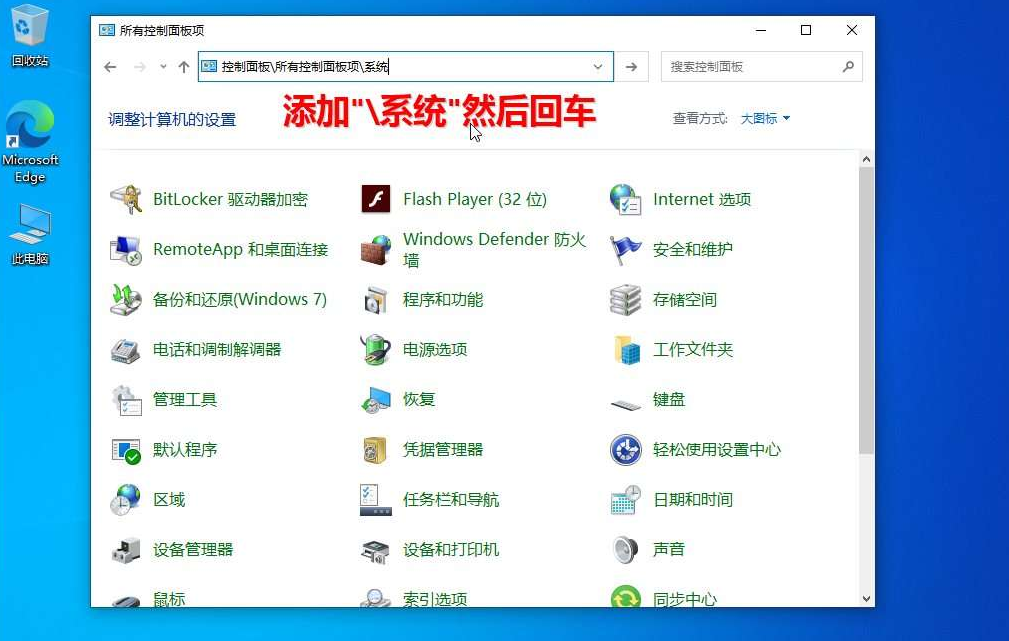Open 设备管理器 icon
The height and width of the screenshot is (641, 1009).
point(125,550)
